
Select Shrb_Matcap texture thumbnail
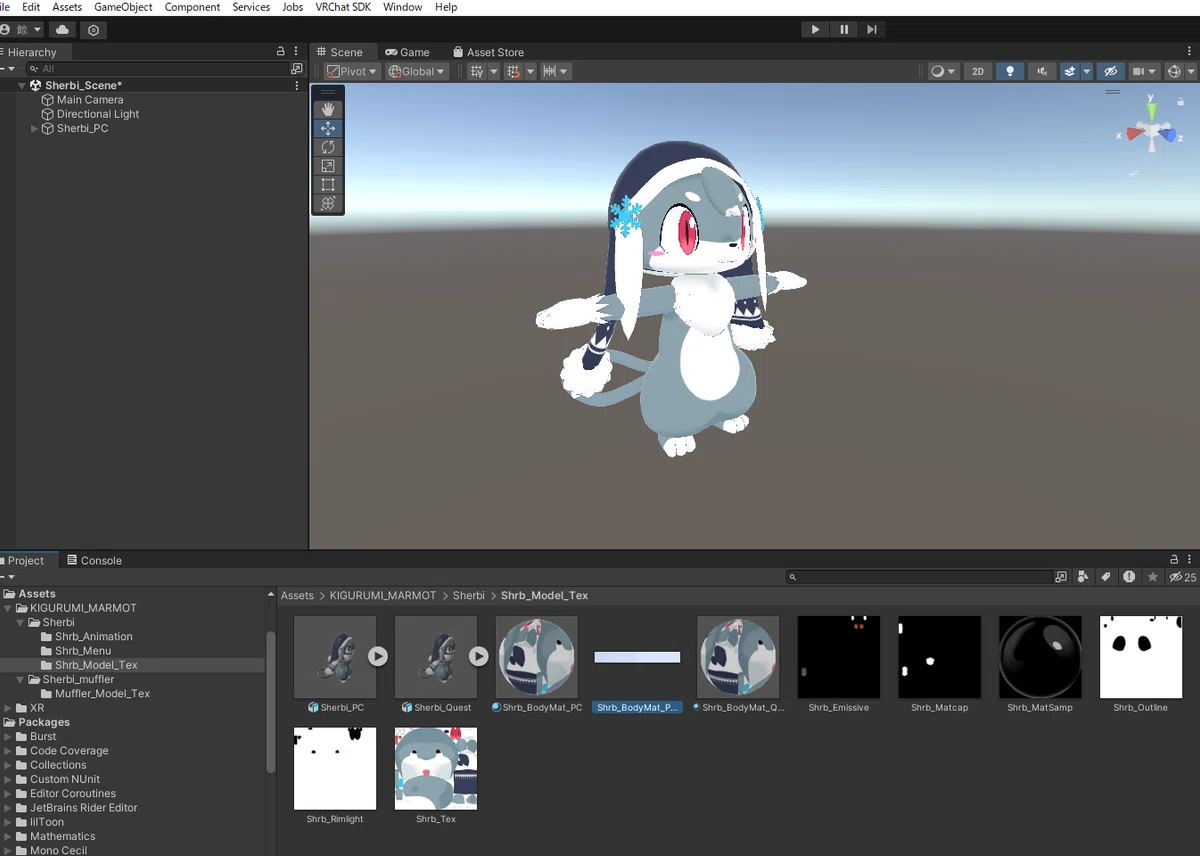pos(940,657)
